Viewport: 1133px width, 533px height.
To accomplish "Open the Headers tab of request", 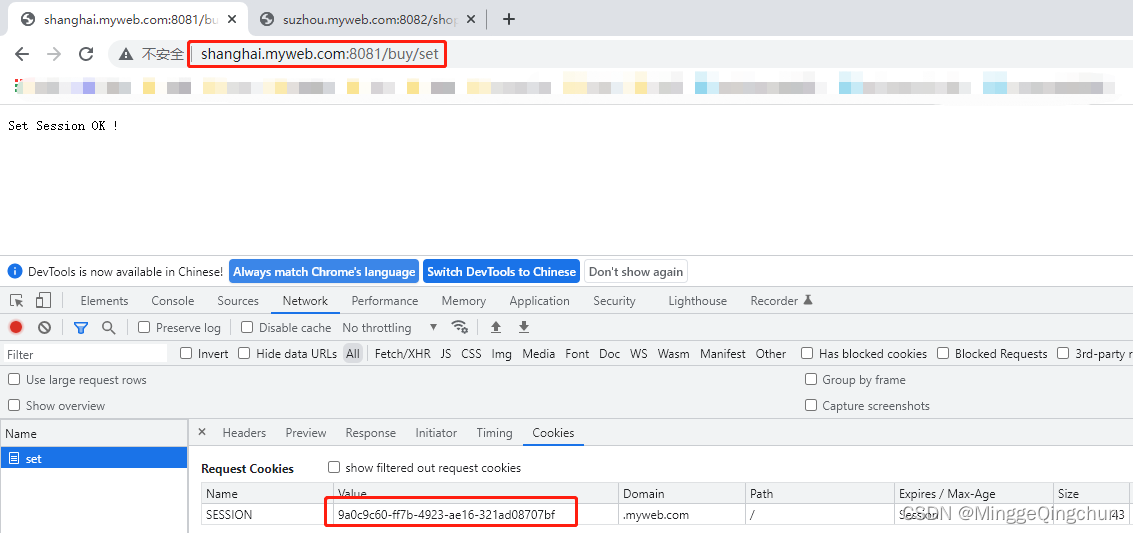I will [x=244, y=433].
